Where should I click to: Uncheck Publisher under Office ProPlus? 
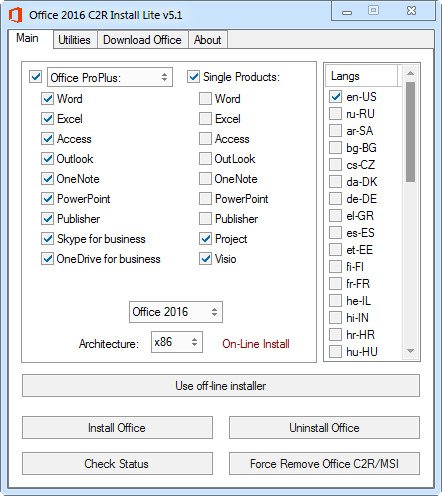47,219
